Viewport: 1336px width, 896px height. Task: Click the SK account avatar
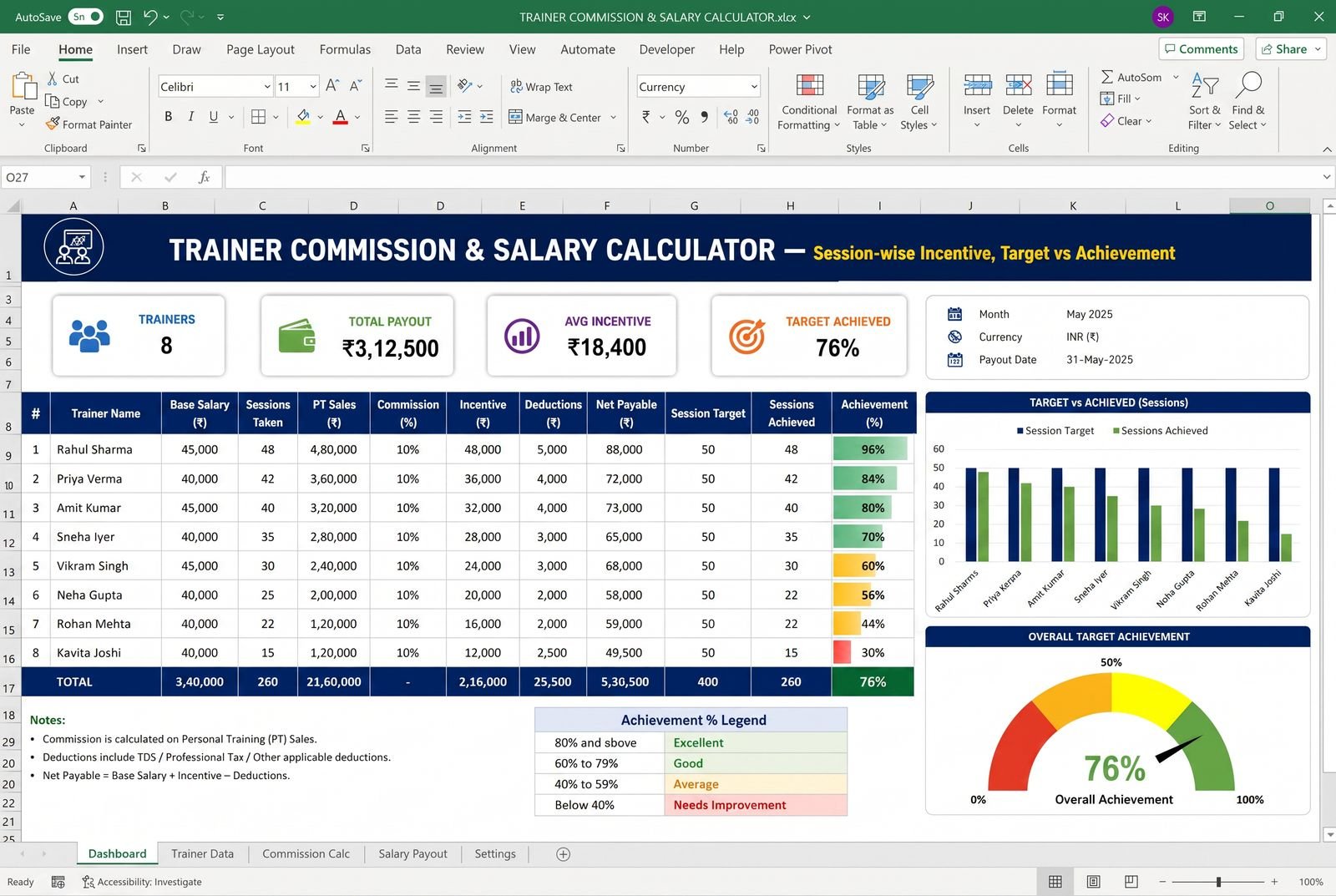(1162, 17)
